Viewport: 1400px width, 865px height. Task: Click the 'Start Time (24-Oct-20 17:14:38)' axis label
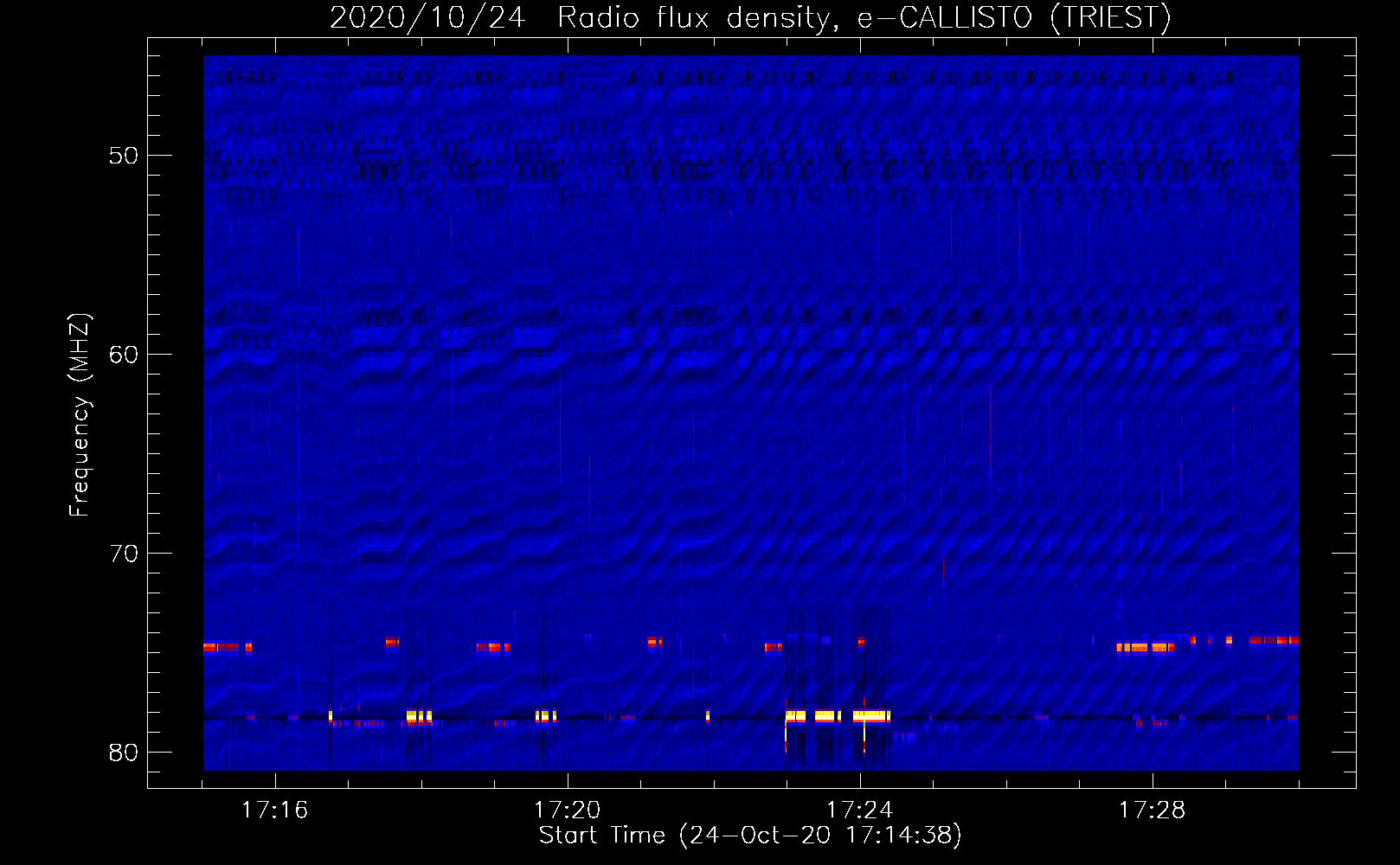coord(750,836)
